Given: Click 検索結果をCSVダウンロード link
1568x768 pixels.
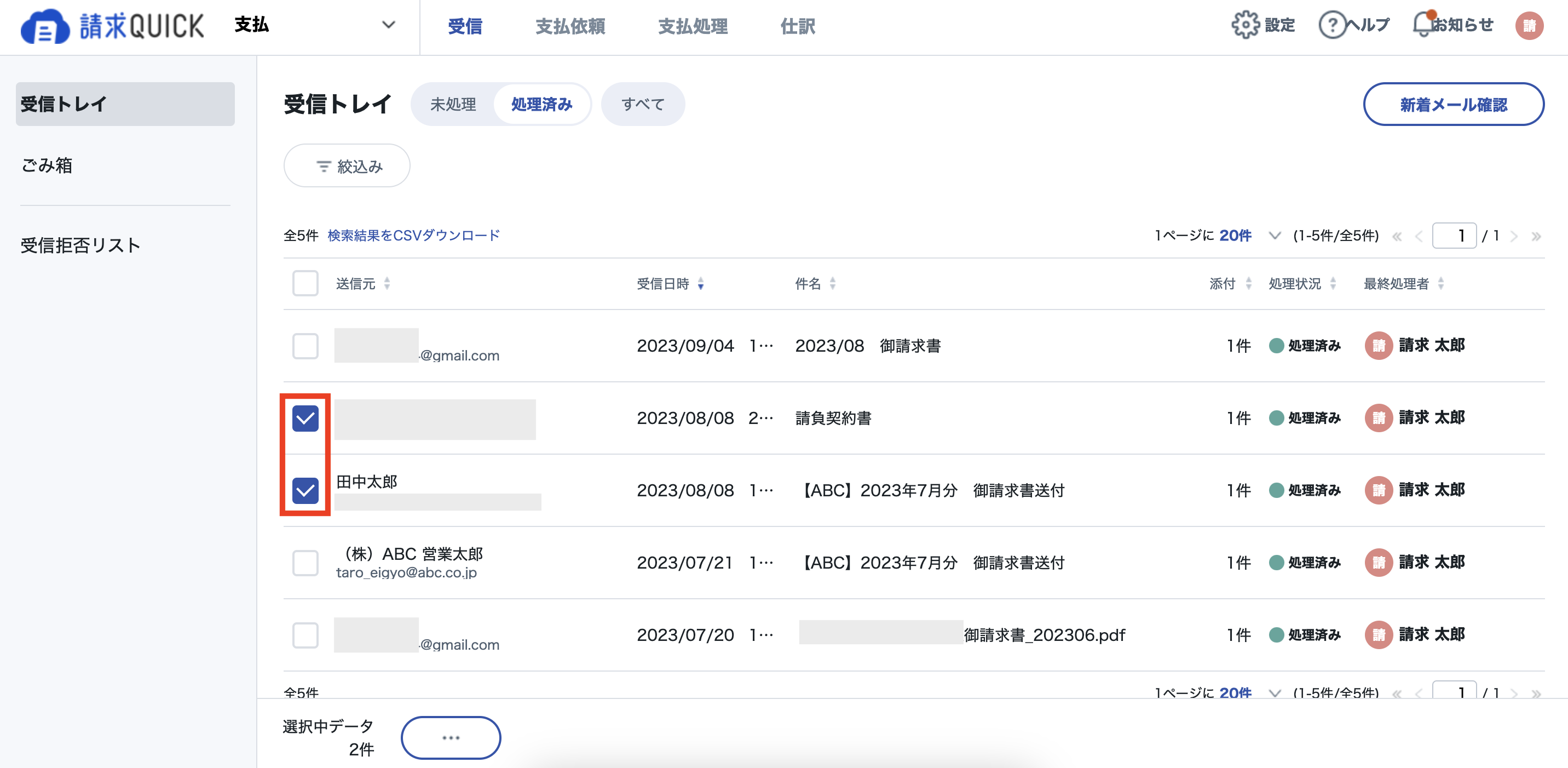Looking at the screenshot, I should (x=414, y=236).
